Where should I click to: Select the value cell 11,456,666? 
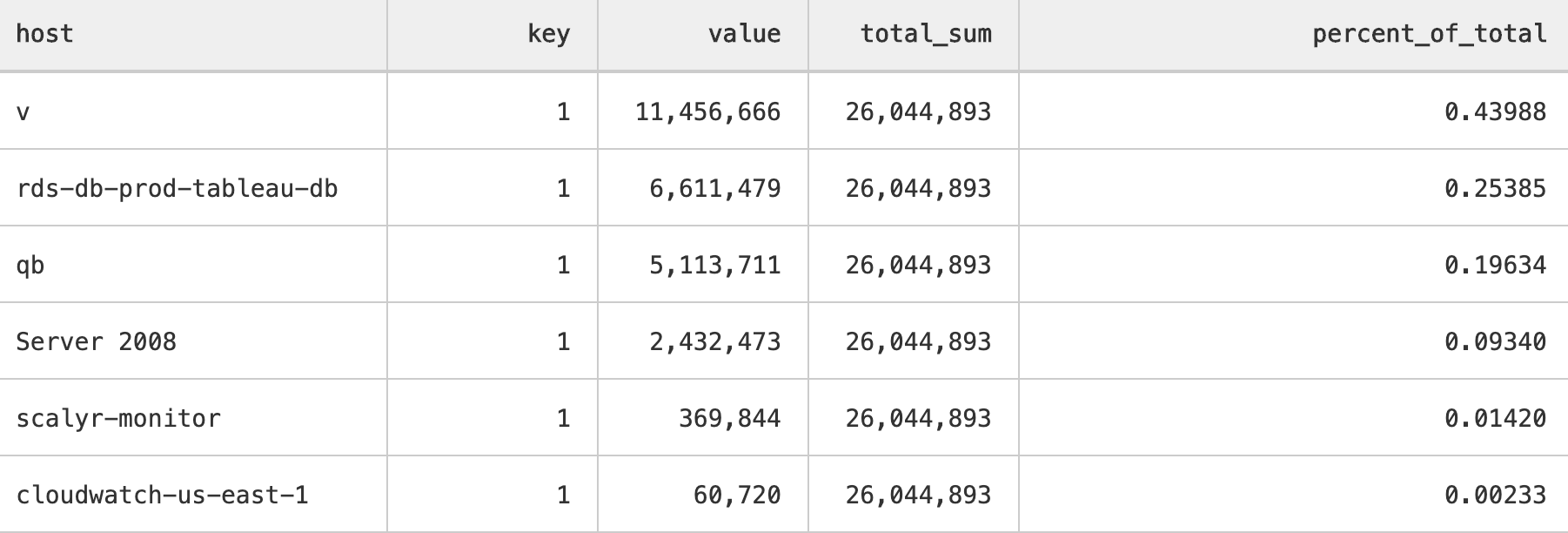[x=707, y=111]
